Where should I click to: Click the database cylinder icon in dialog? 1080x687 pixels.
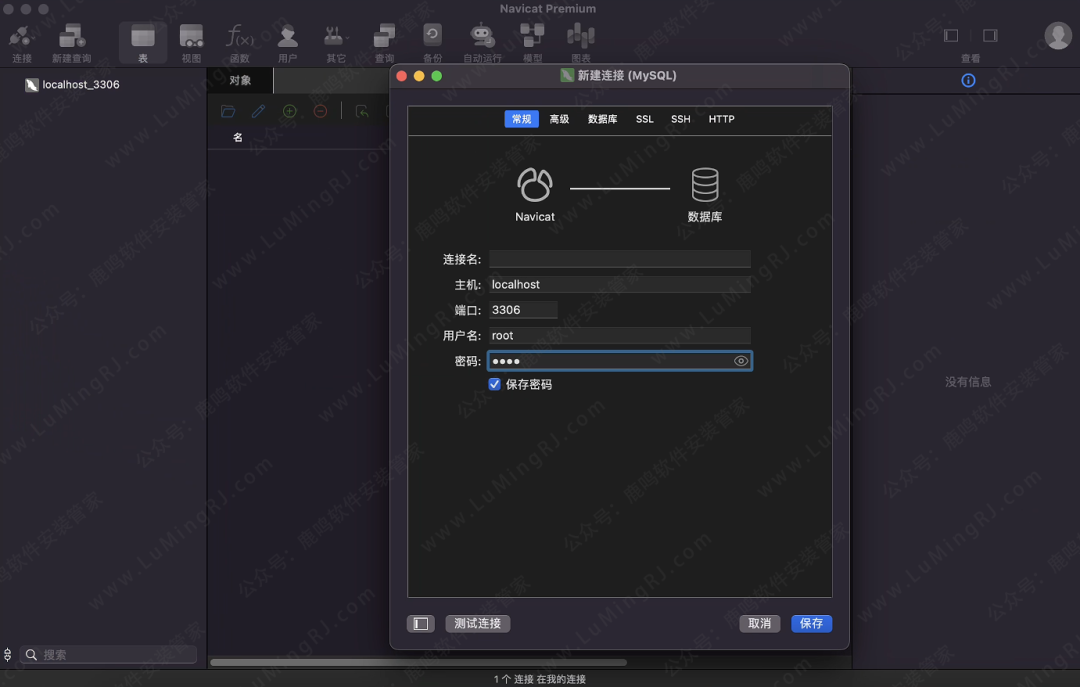tap(705, 185)
